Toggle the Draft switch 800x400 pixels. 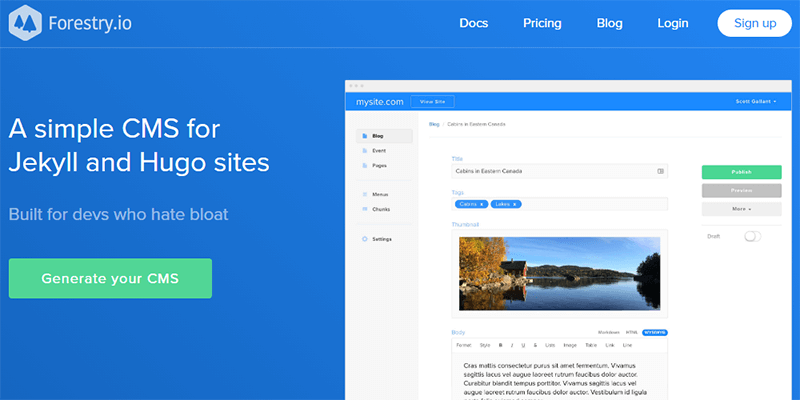tap(752, 236)
